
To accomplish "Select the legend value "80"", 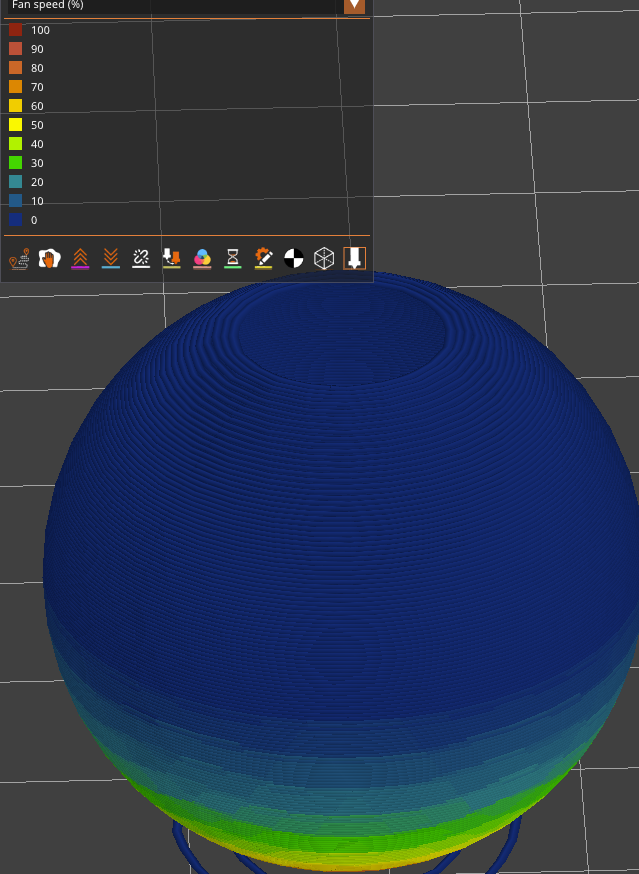I will [x=37, y=68].
